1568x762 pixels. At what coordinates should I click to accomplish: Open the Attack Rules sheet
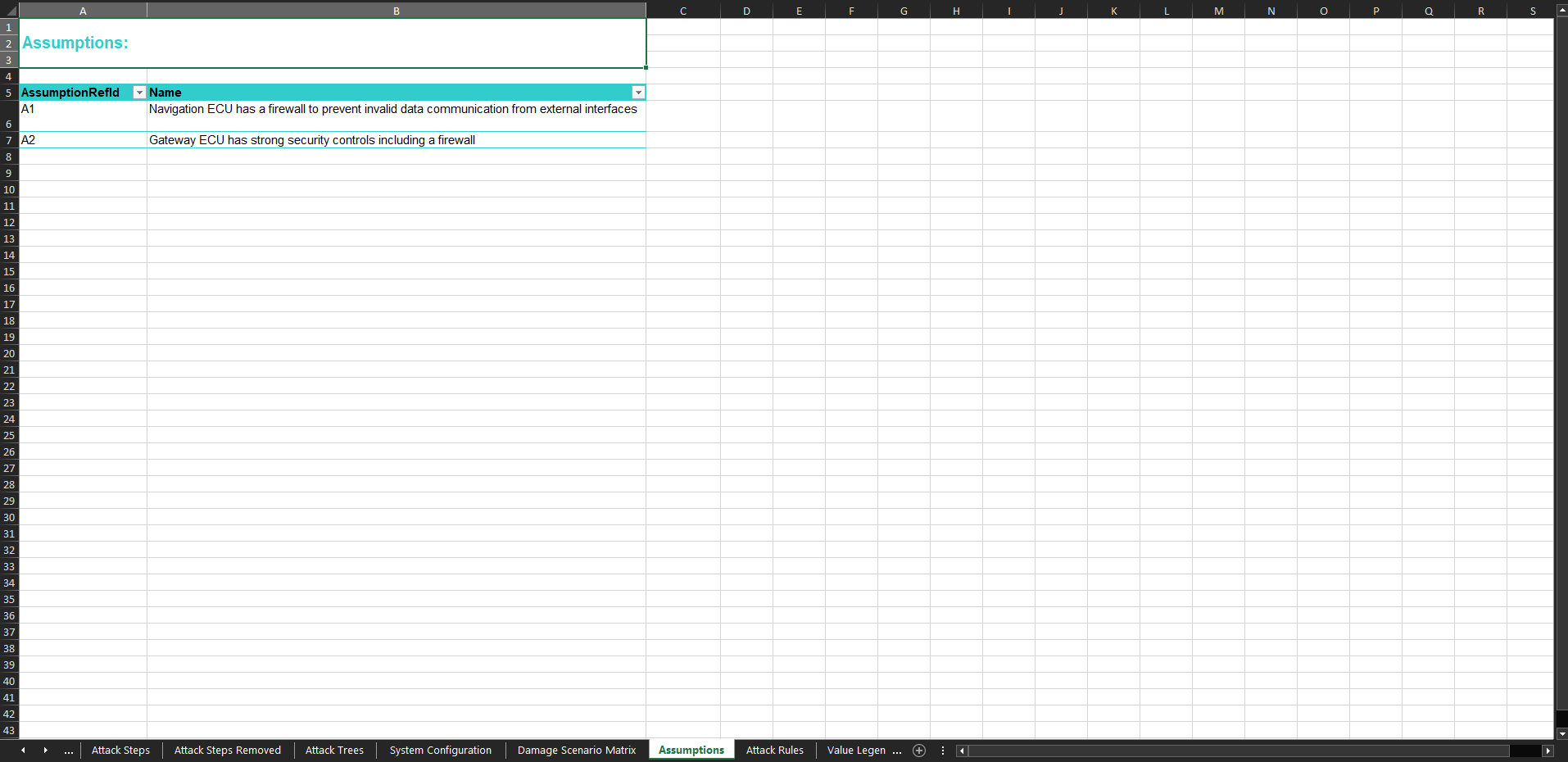(x=774, y=751)
